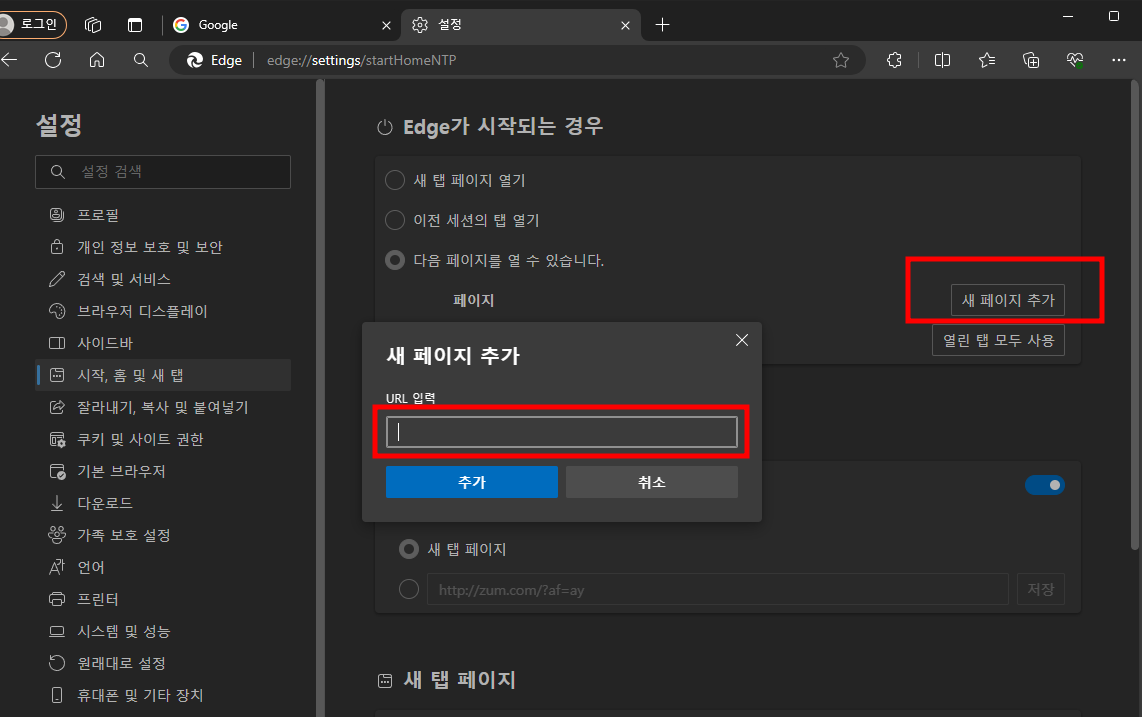Screen dimensions: 1142x717
Task: Close the Google tab
Action: point(386,26)
